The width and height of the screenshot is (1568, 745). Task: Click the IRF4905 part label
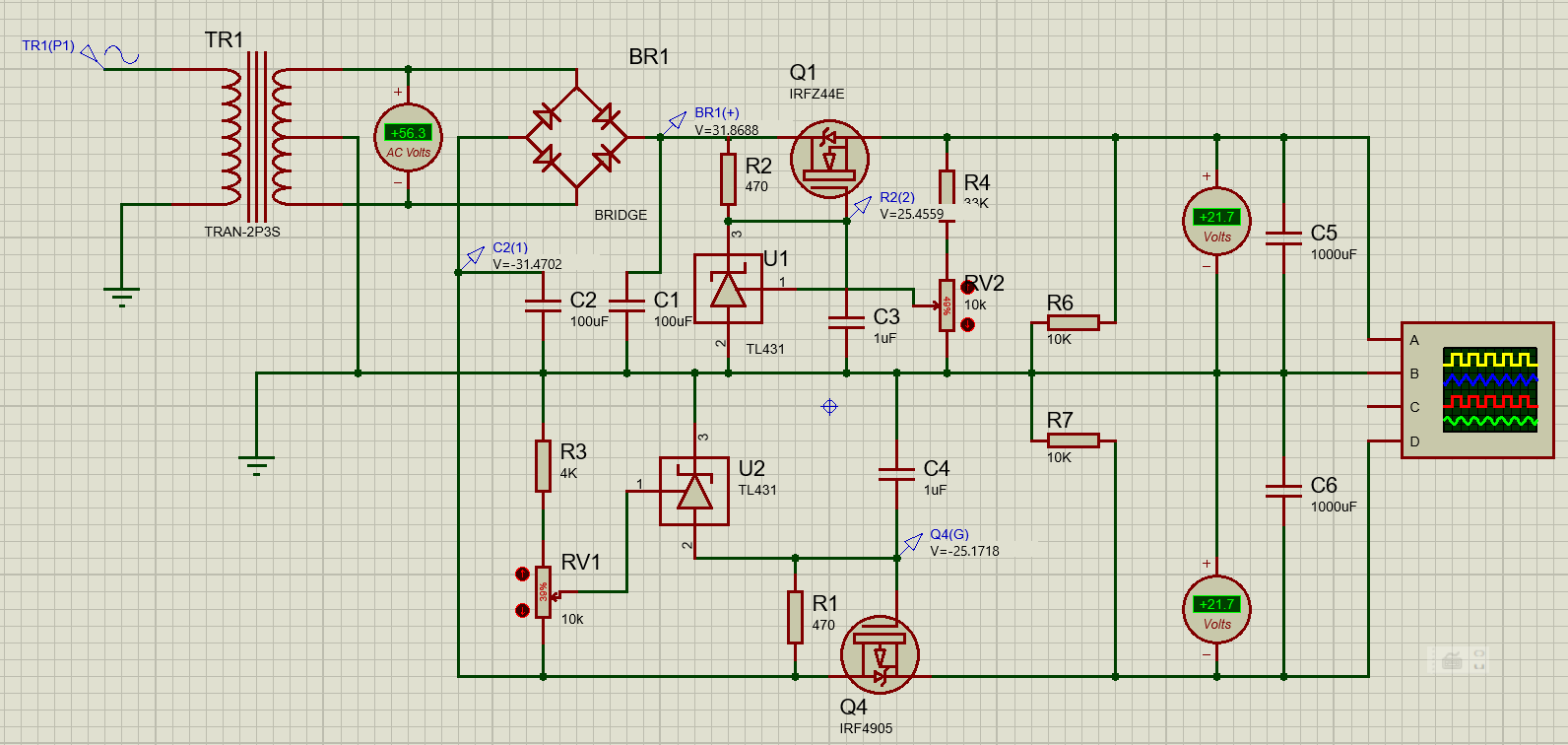(866, 728)
